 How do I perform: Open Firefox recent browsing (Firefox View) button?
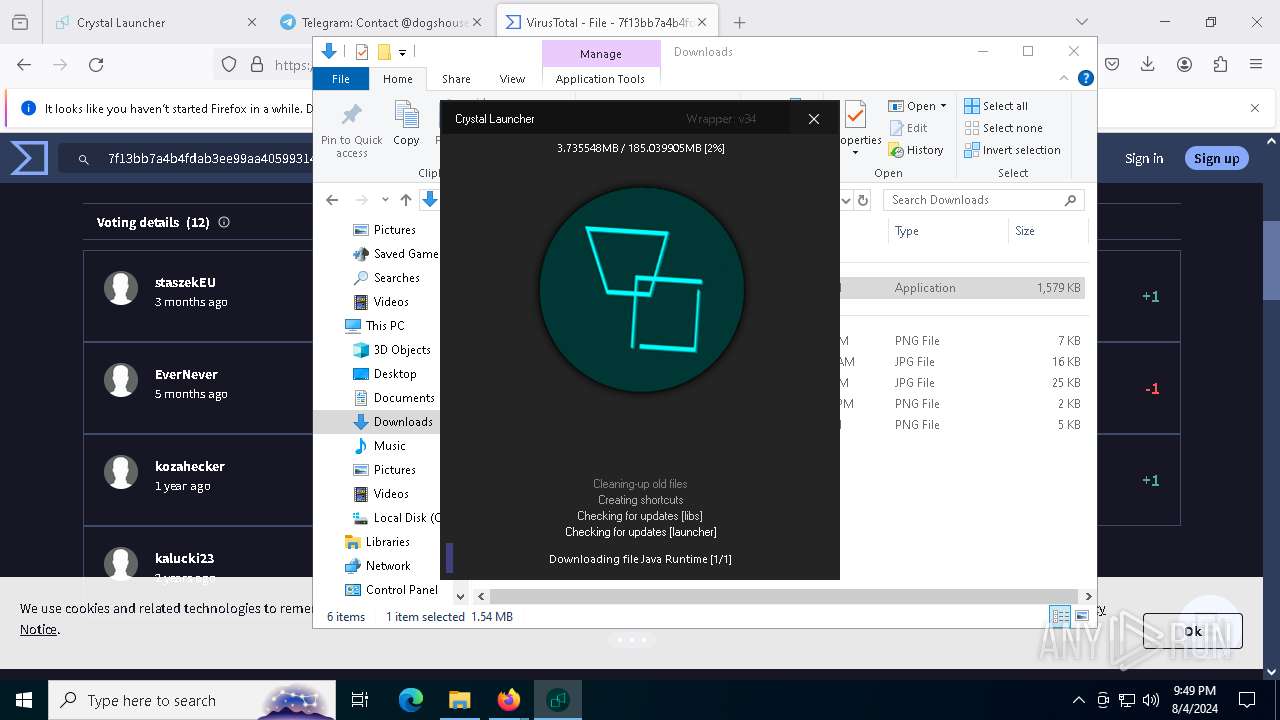coord(20,22)
